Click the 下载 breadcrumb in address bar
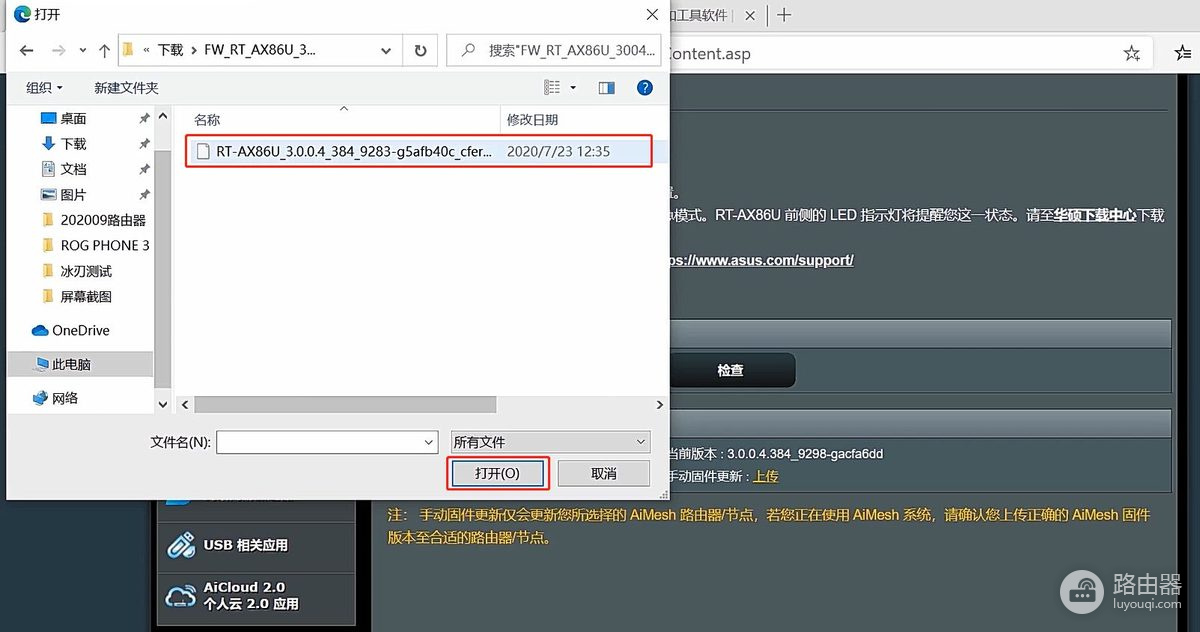This screenshot has height=632, width=1200. [x=171, y=50]
